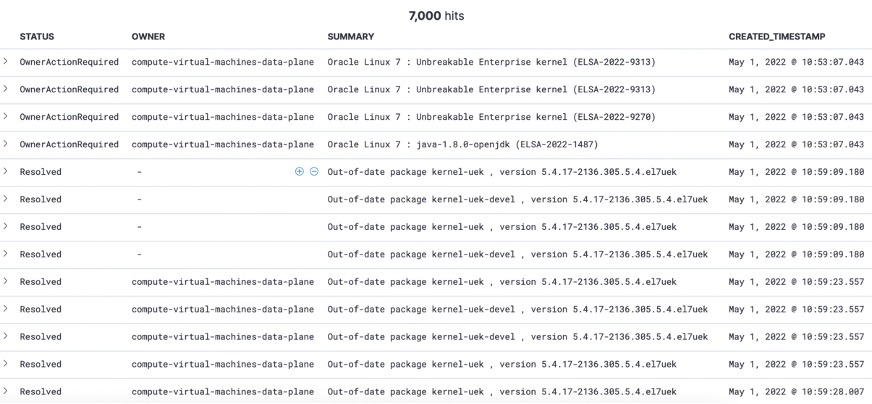
Task: Sort by OWNER column header
Action: tap(148, 37)
